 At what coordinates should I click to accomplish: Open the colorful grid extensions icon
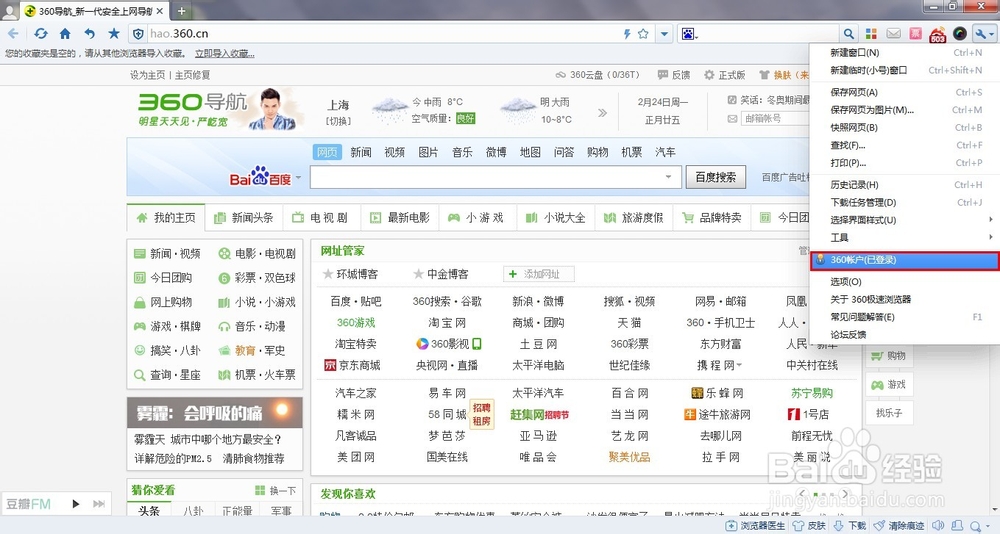click(x=871, y=34)
